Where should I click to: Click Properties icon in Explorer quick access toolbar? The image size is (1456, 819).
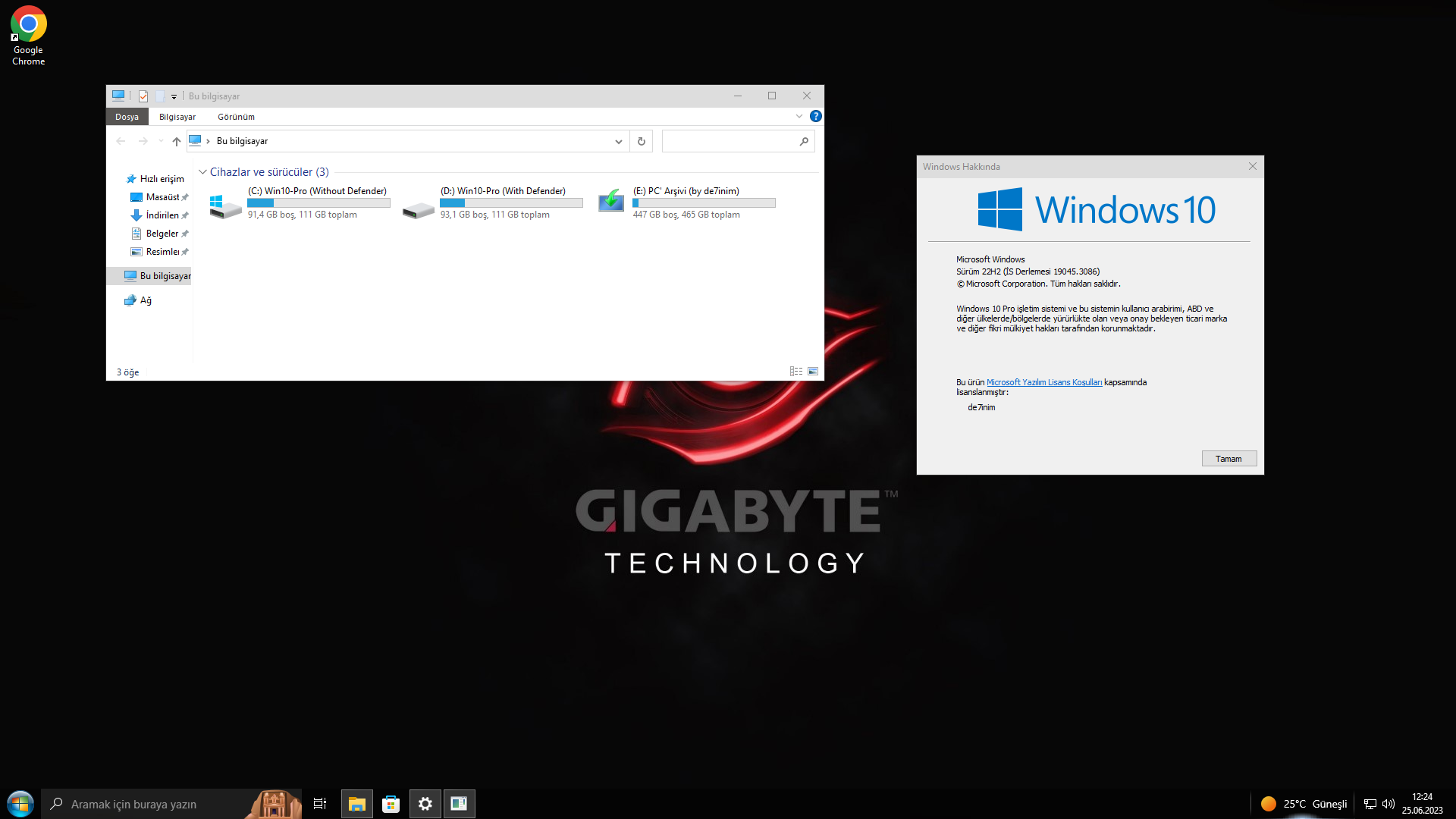click(x=143, y=96)
